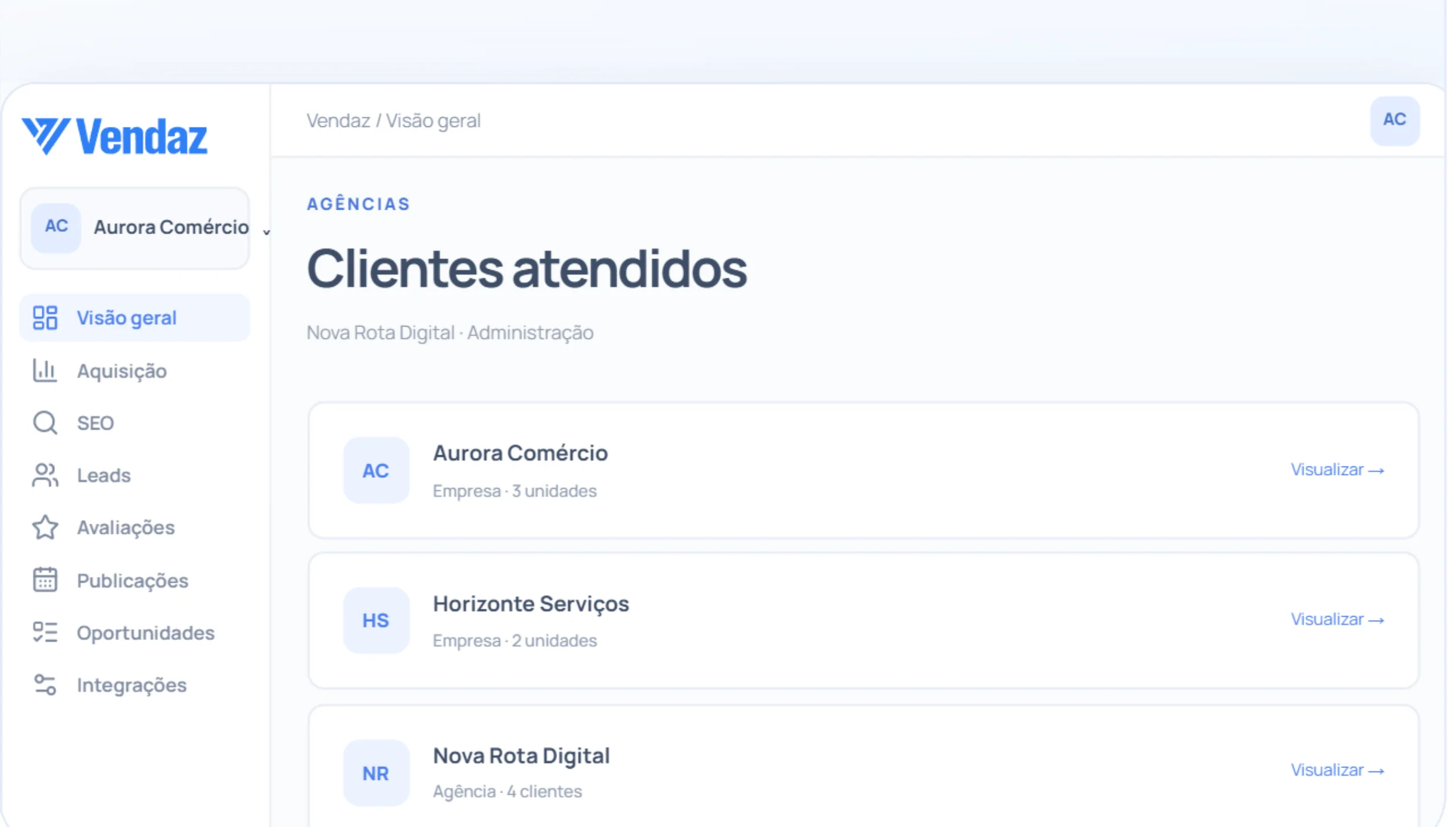The height and width of the screenshot is (827, 1456).
Task: Click the Avaliações star icon
Action: point(45,527)
